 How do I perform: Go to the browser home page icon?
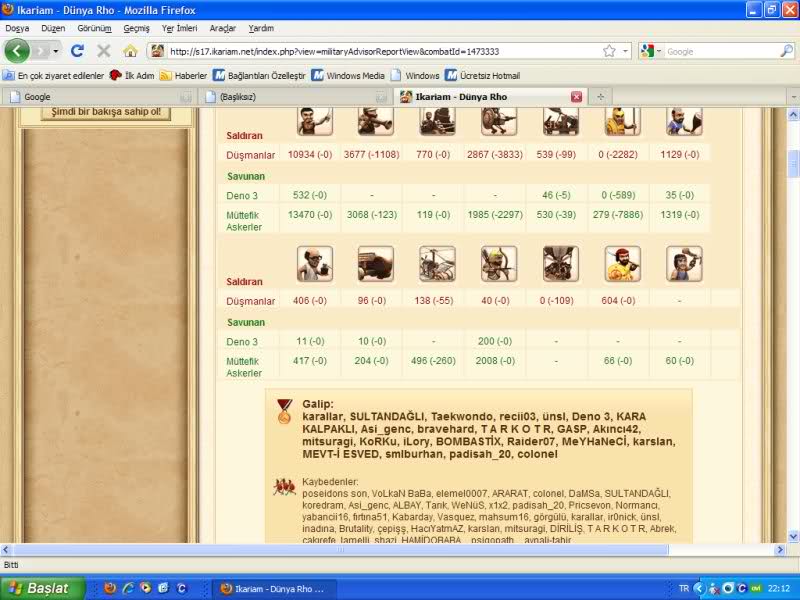tap(130, 50)
